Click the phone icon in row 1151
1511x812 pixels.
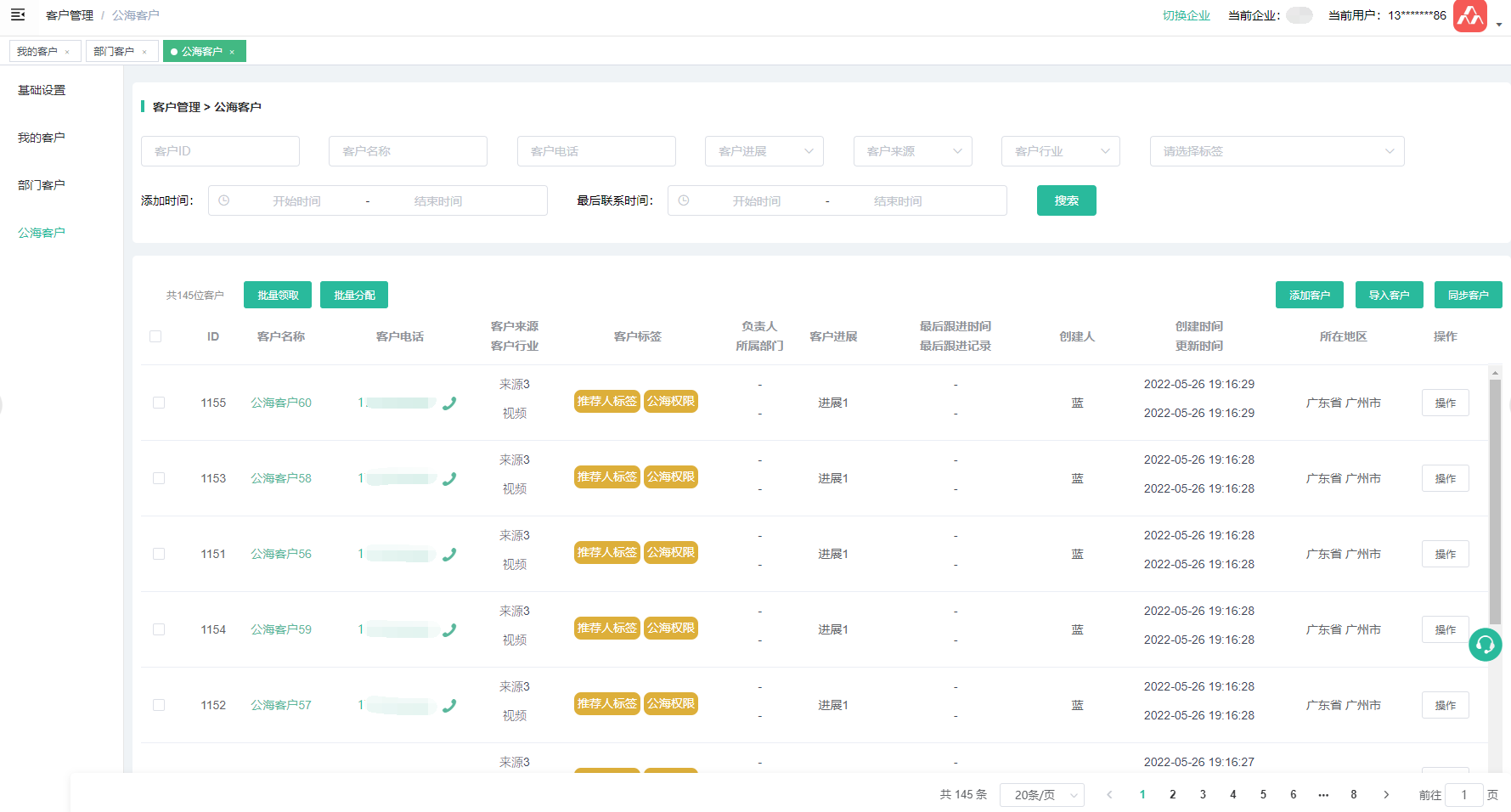449,555
